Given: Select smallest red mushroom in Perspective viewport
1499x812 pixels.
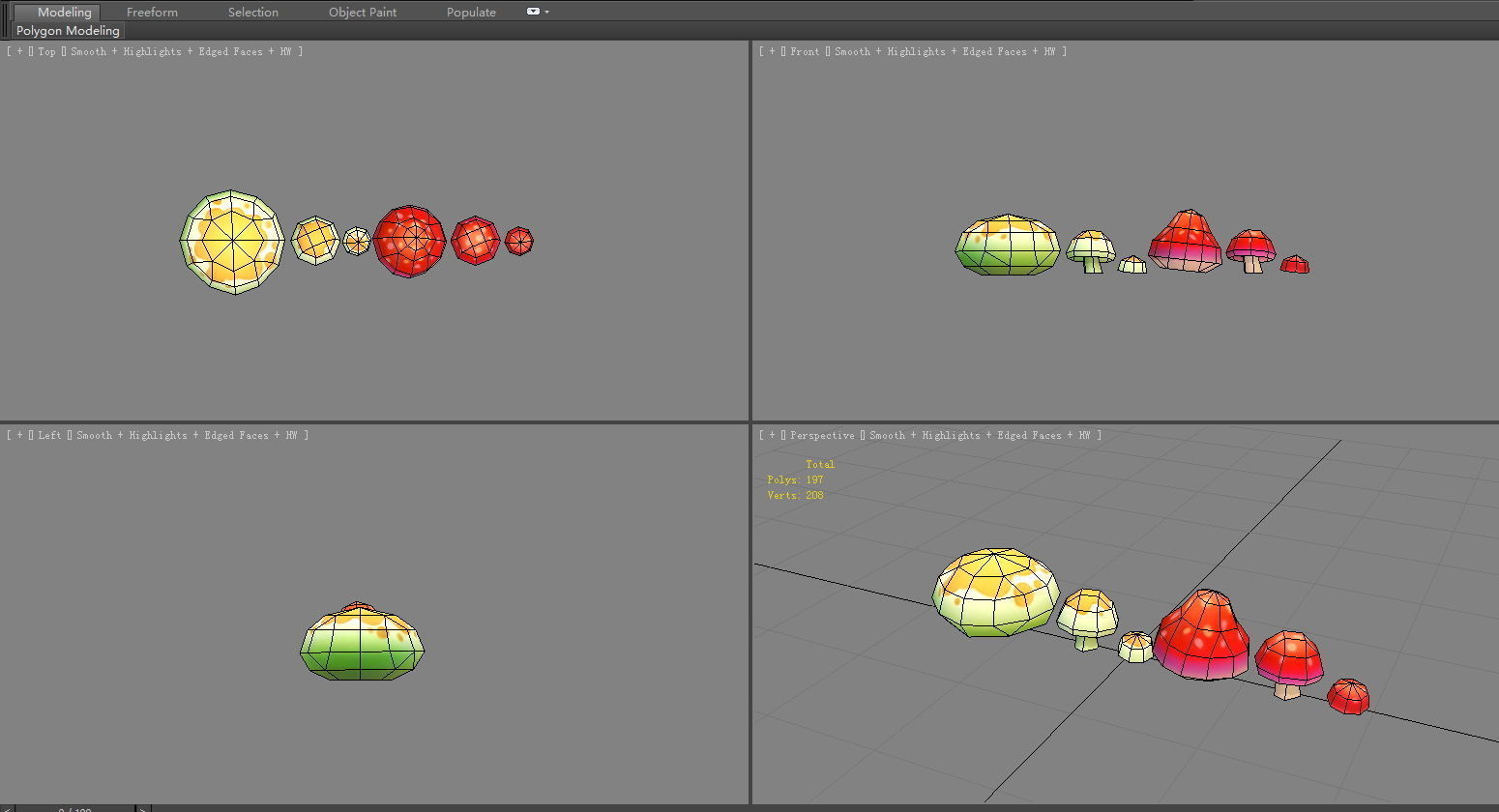Looking at the screenshot, I should 1348,697.
